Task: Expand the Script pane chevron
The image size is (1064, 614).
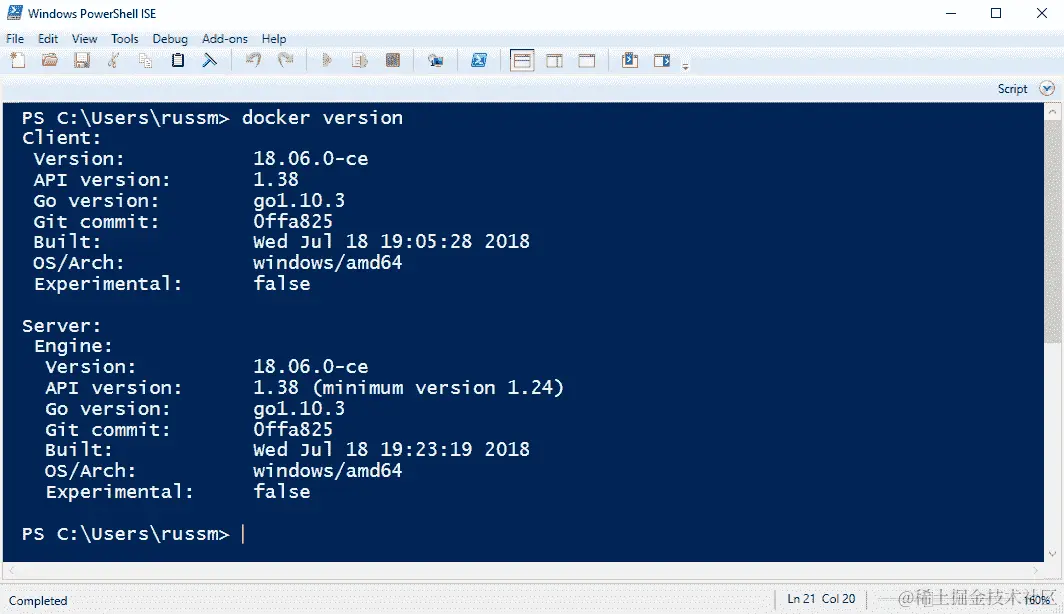Action: (1047, 88)
